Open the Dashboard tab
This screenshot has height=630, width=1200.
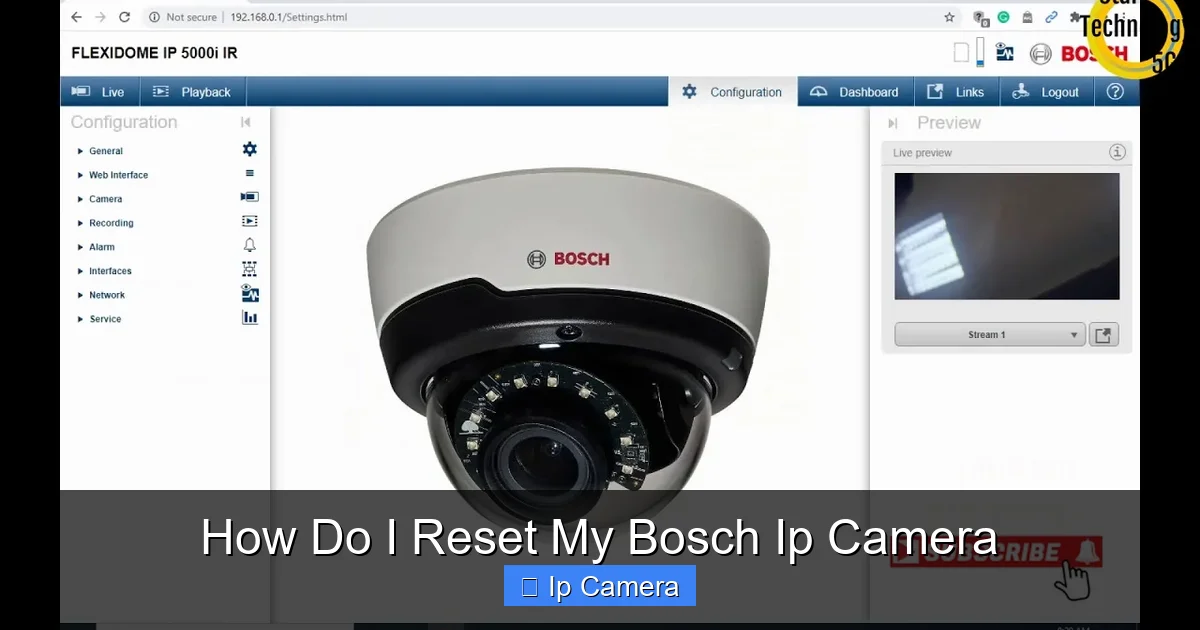854,92
